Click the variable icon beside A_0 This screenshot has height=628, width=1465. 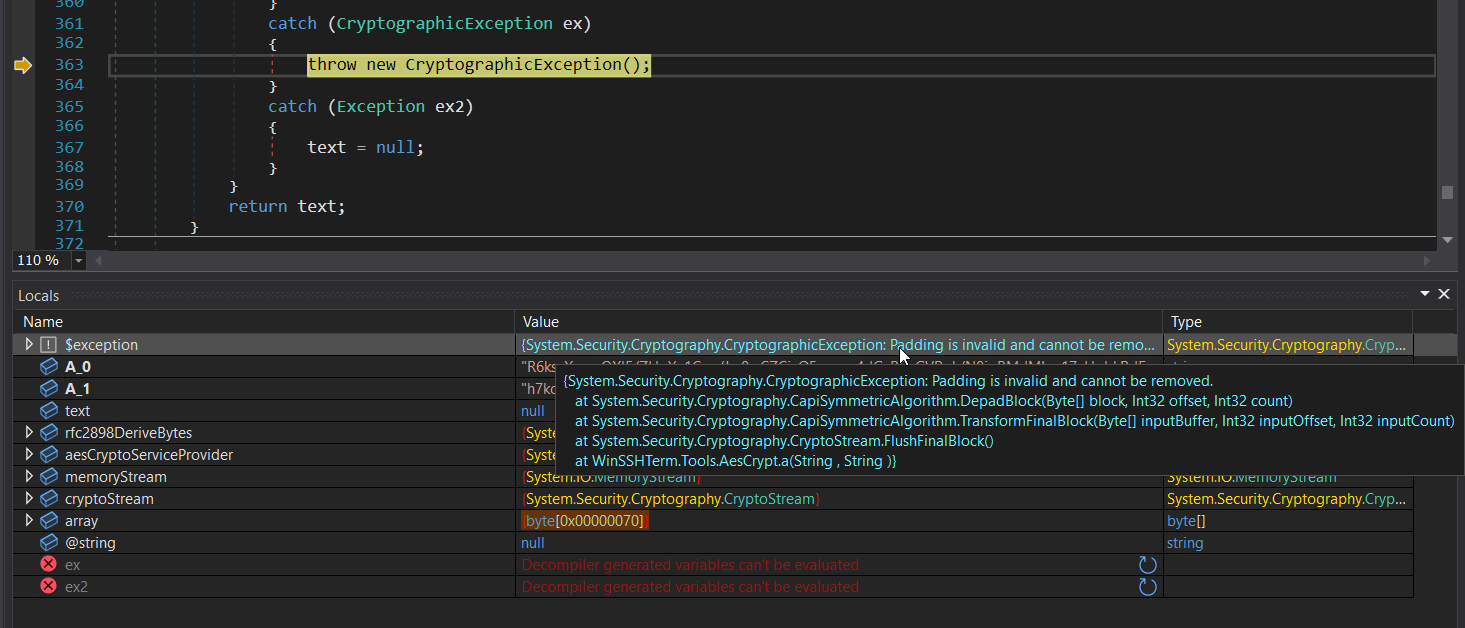point(49,367)
